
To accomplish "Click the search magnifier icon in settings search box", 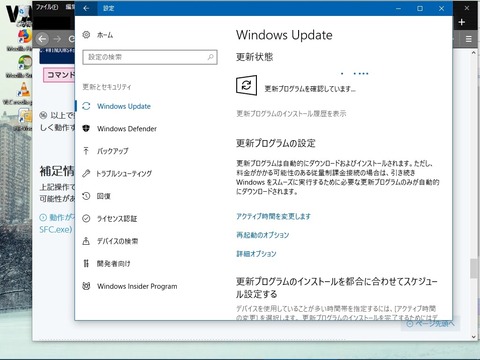I will (211, 57).
